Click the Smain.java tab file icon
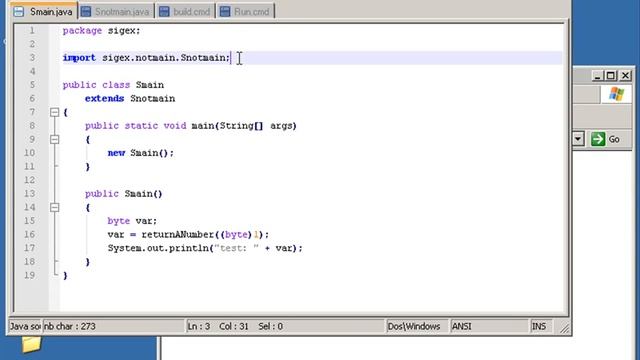Image resolution: width=640 pixels, height=360 pixels. pyautogui.click(x=19, y=11)
